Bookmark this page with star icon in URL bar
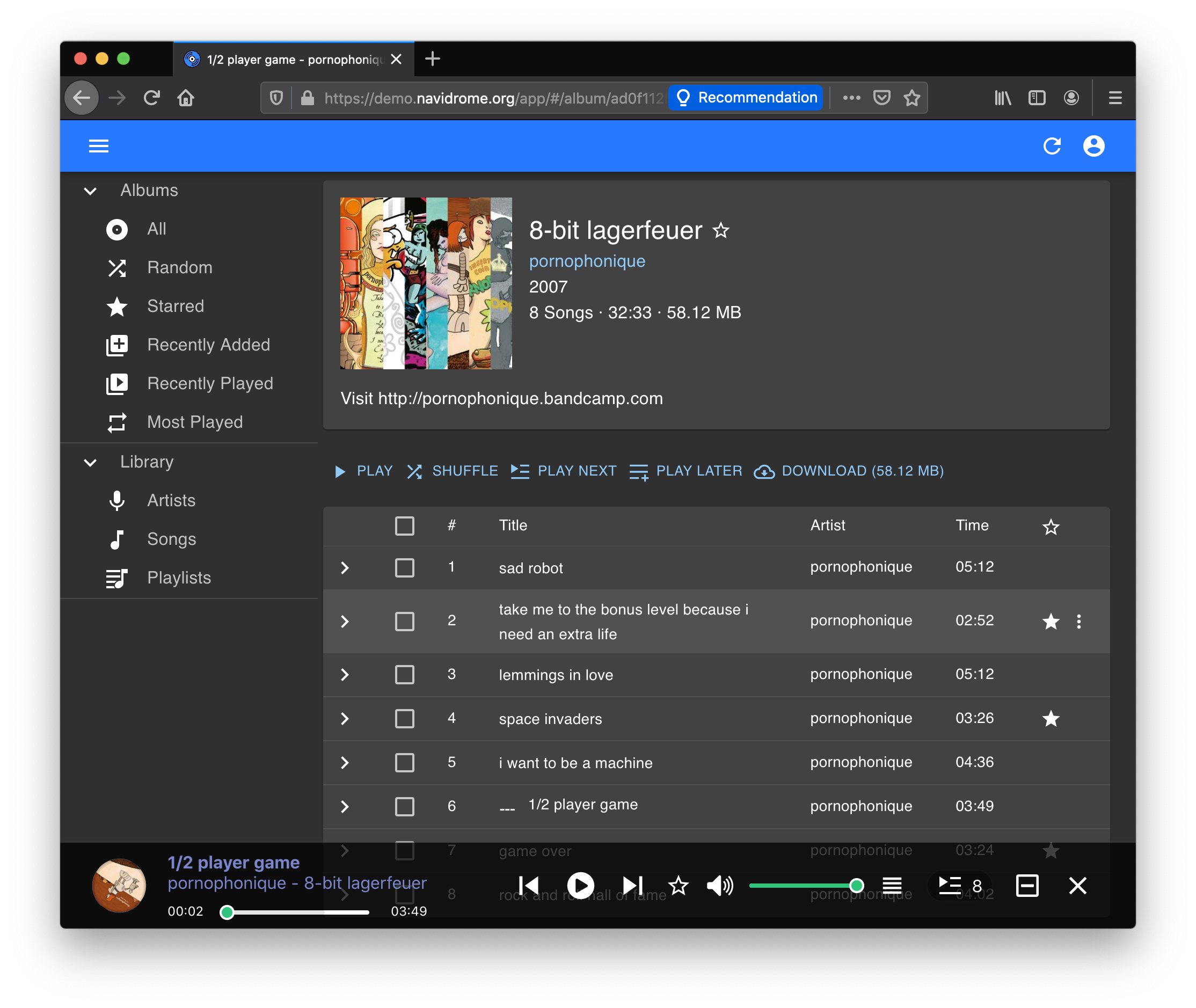Viewport: 1196px width, 1008px height. (x=911, y=98)
